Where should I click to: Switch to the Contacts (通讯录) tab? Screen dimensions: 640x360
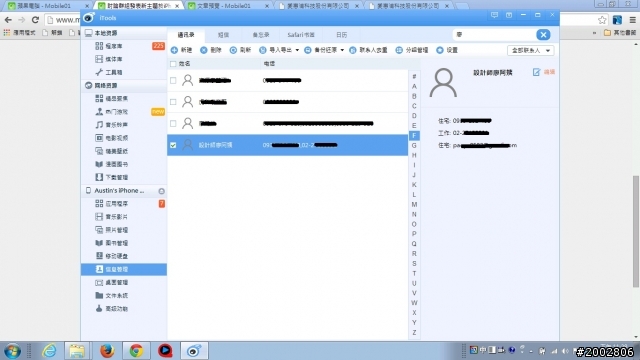[x=186, y=35]
